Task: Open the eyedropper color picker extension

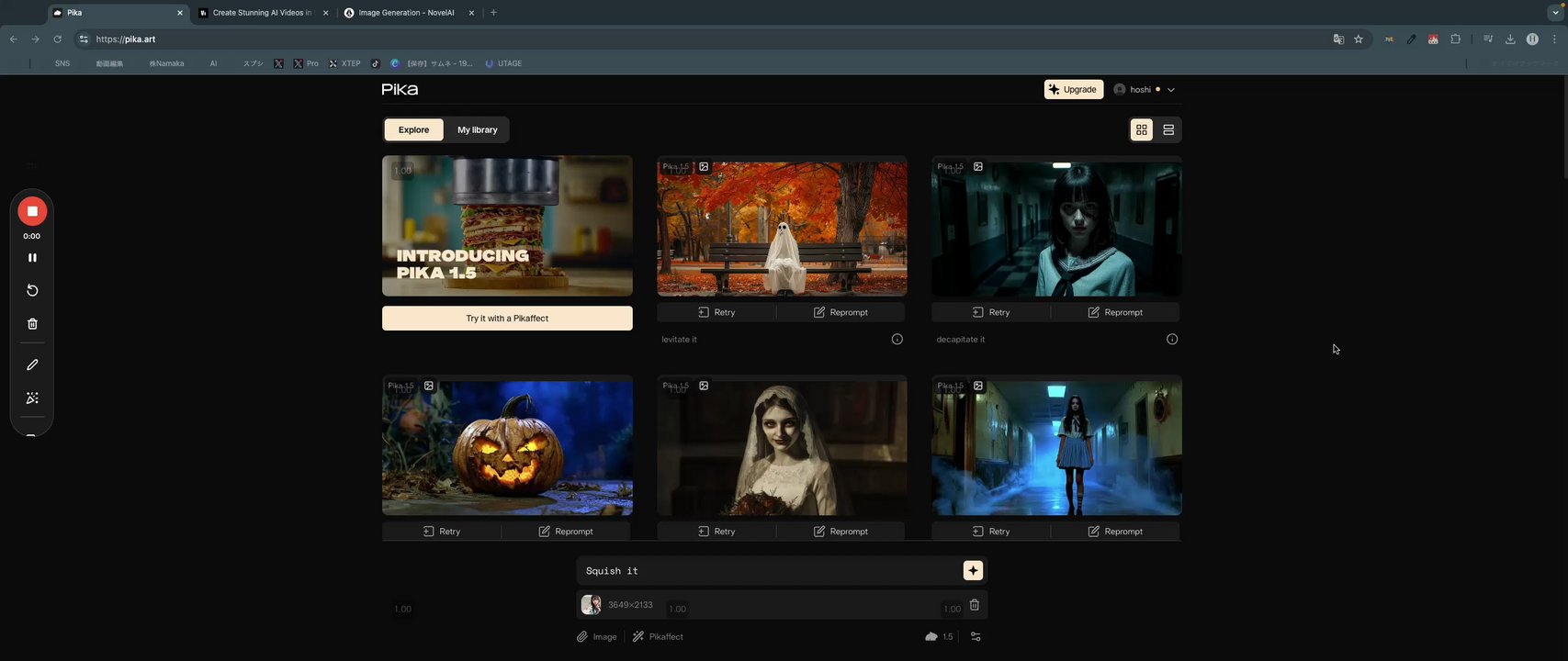Action: coord(1411,39)
